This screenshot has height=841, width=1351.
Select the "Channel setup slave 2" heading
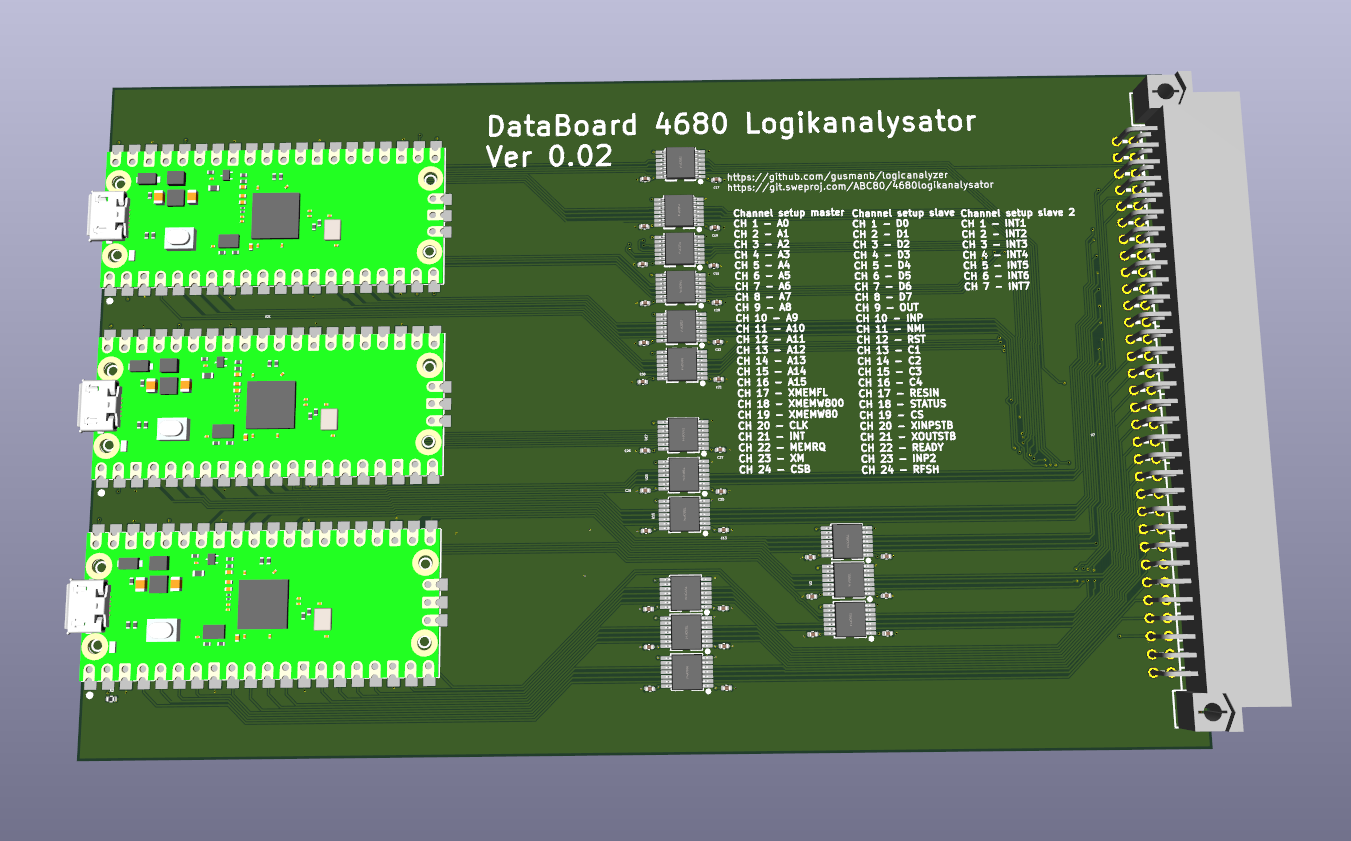pos(1018,213)
